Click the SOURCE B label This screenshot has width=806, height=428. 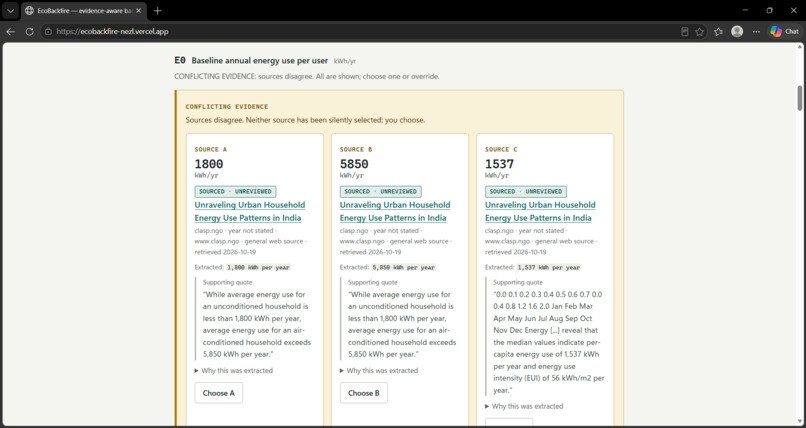(356, 150)
